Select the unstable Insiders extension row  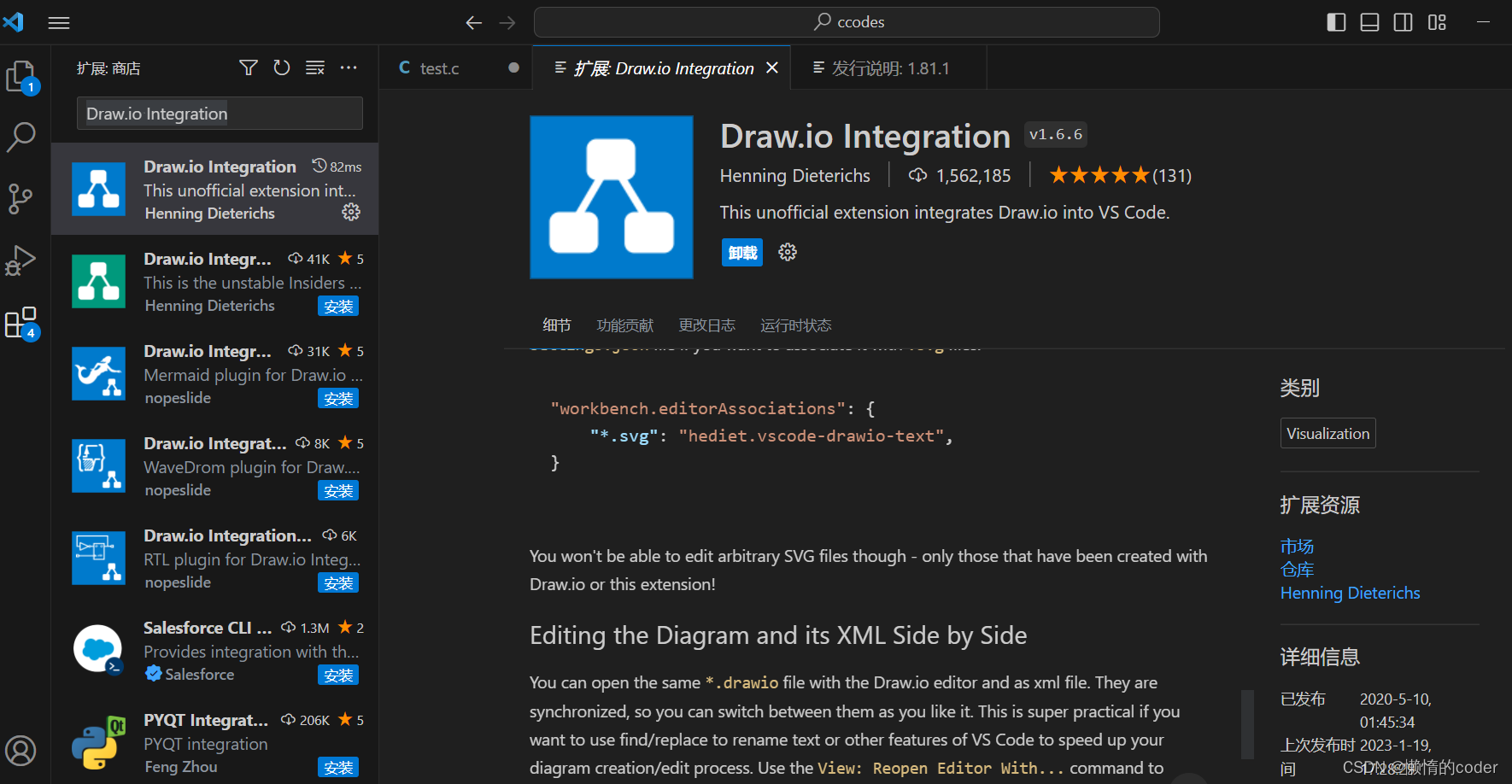[x=214, y=281]
